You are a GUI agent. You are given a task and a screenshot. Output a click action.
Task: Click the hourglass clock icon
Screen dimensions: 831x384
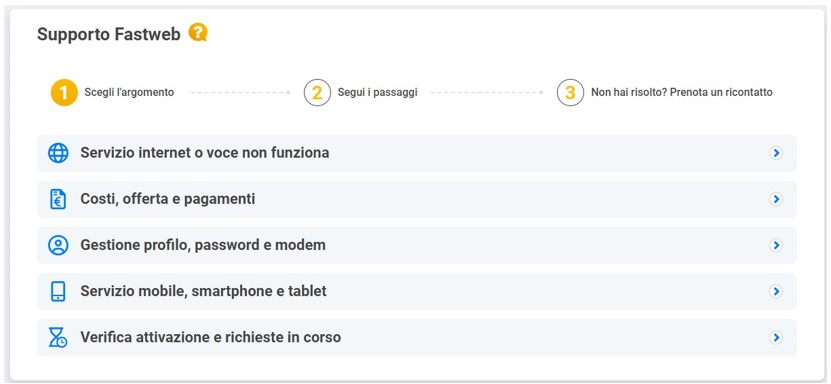[58, 337]
